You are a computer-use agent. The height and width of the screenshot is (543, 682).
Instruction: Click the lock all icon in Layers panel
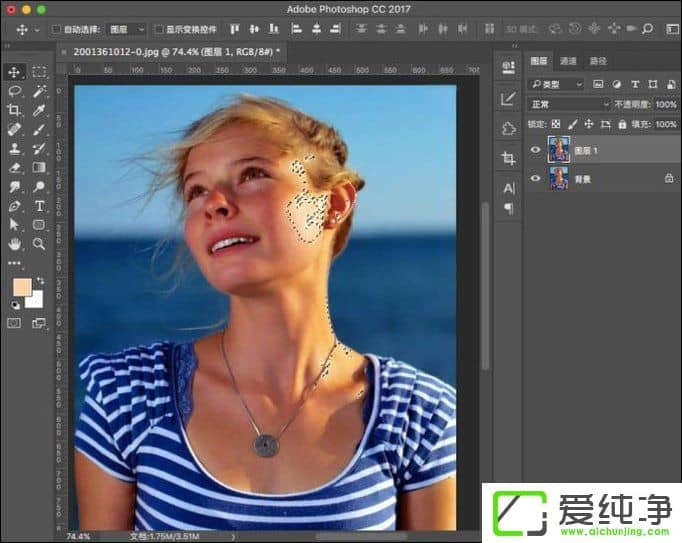[622, 124]
